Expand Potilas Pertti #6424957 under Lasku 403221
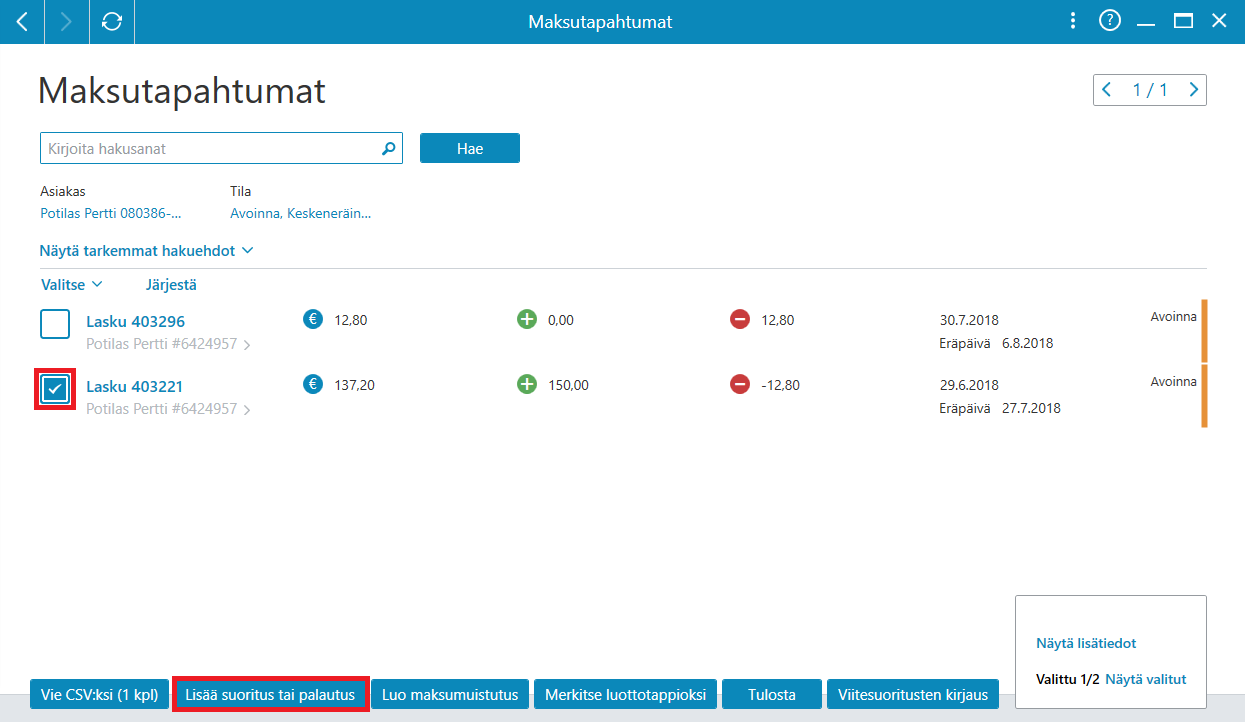Viewport: 1245px width, 722px height. (x=168, y=409)
